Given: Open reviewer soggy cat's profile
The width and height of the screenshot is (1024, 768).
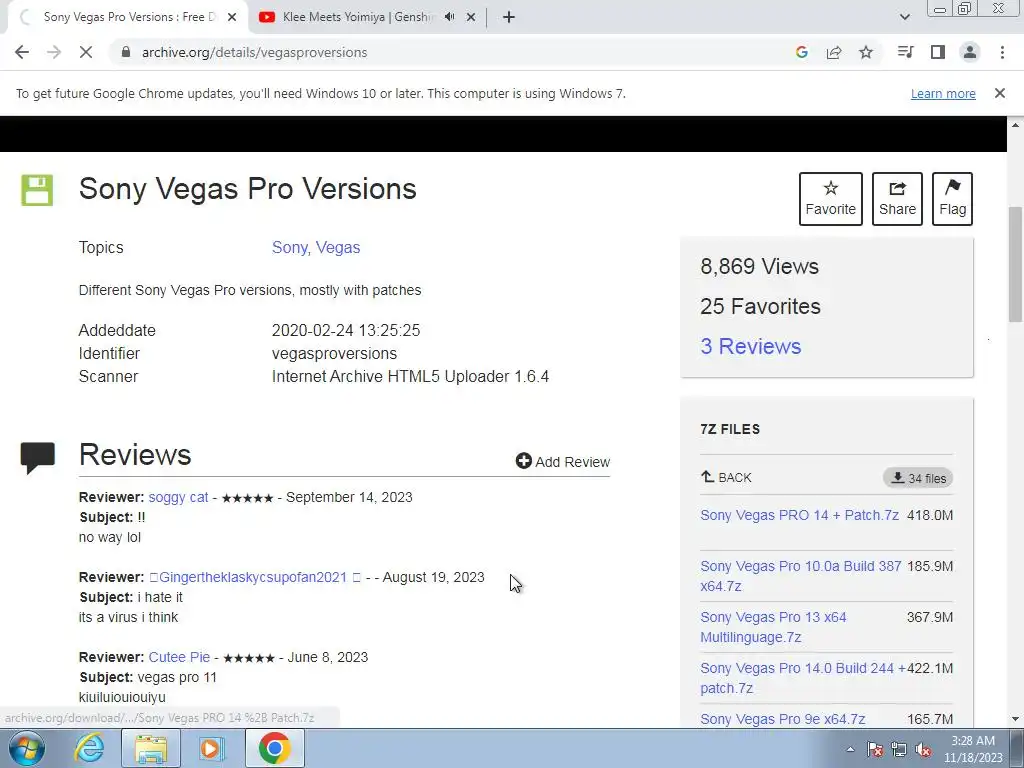Looking at the screenshot, I should click(178, 497).
